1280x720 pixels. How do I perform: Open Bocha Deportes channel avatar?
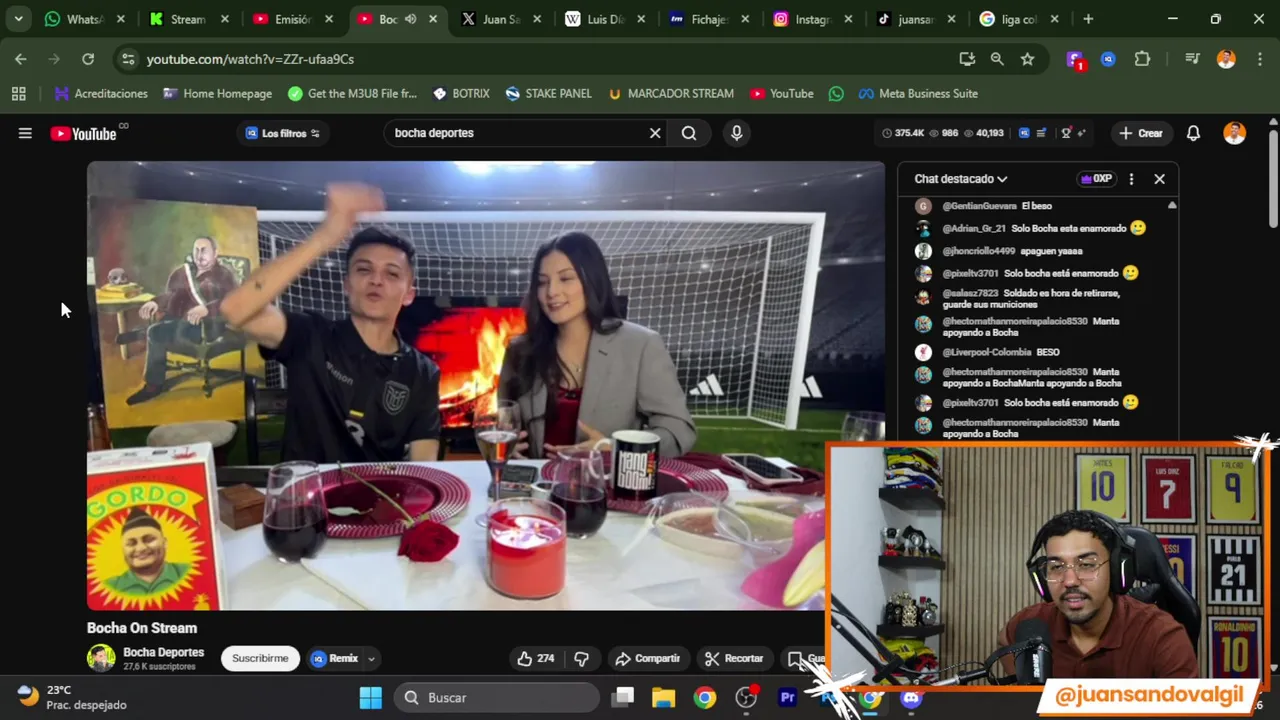[x=101, y=658]
